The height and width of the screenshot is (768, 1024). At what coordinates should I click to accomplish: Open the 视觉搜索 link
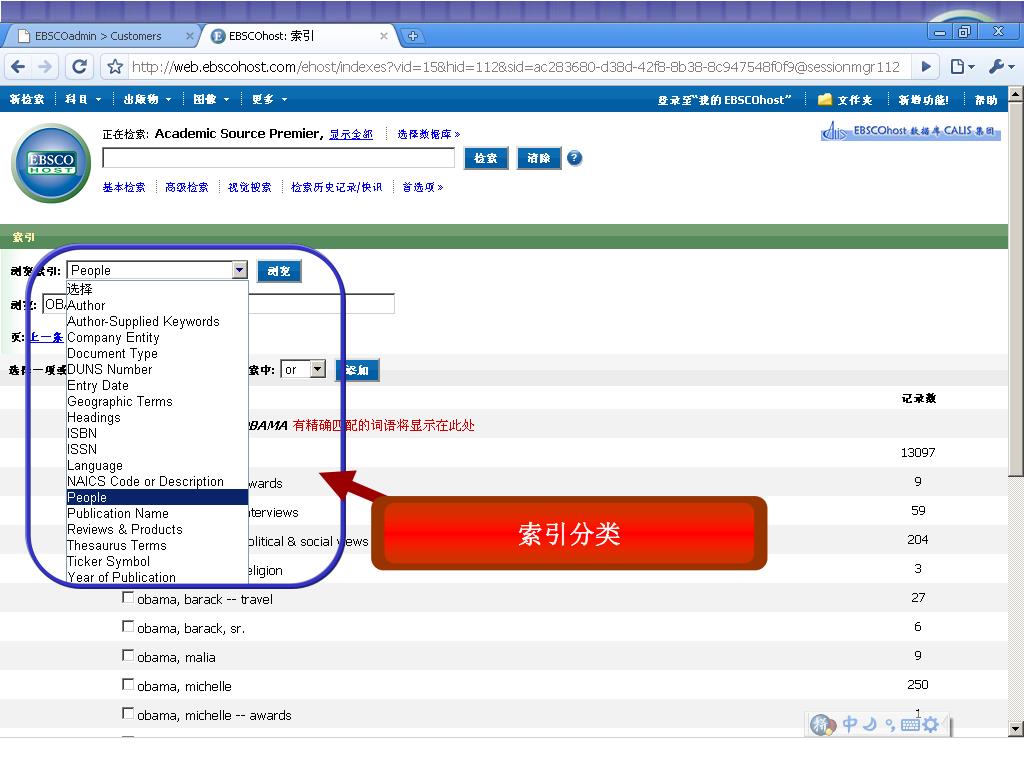pyautogui.click(x=249, y=187)
